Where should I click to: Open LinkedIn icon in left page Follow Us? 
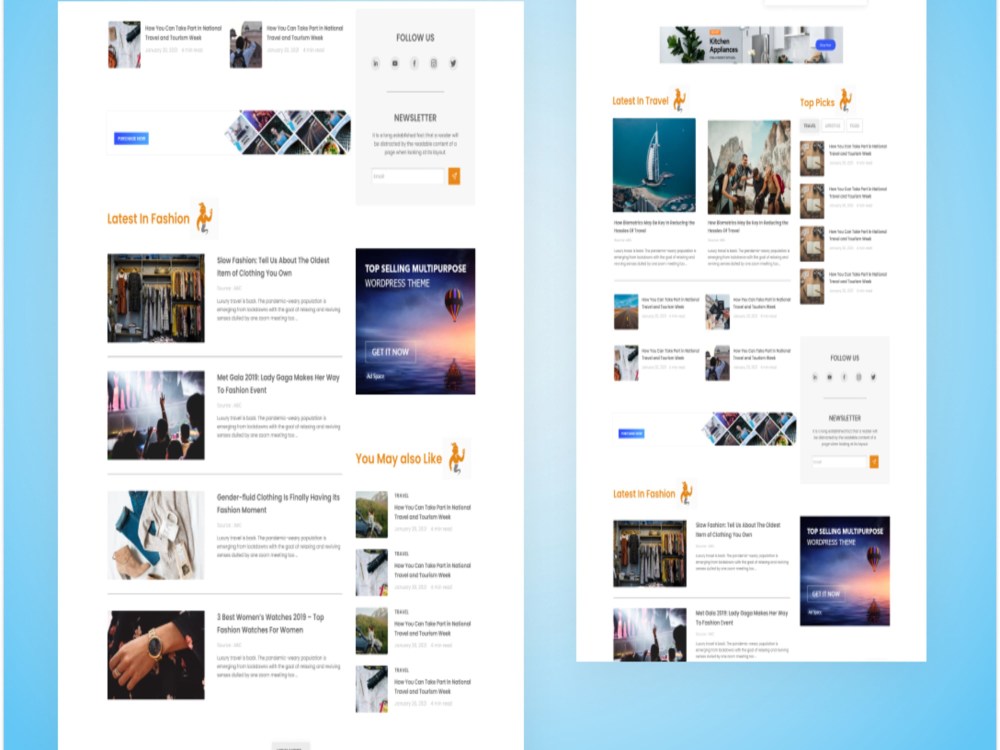point(376,63)
